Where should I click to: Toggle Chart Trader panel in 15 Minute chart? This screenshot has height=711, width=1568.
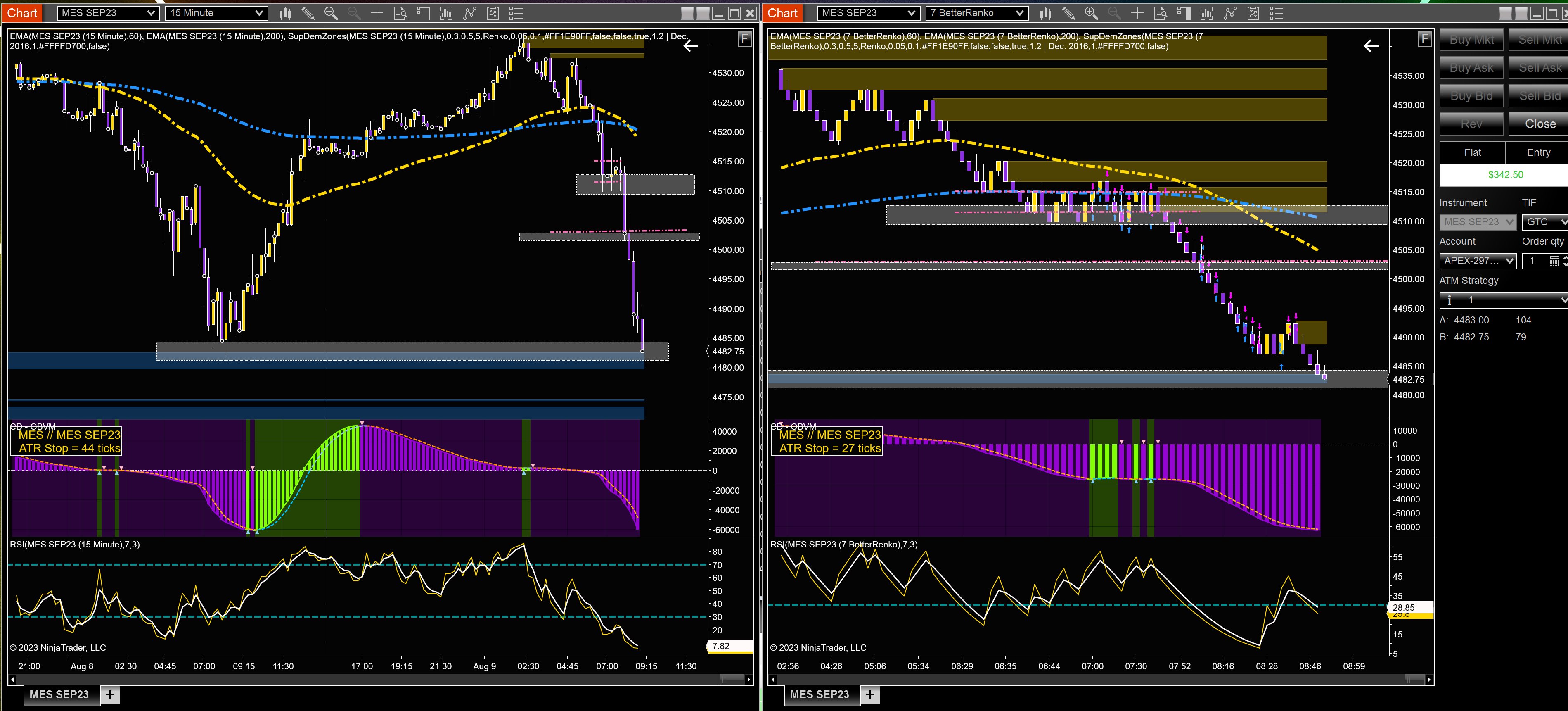click(x=423, y=13)
